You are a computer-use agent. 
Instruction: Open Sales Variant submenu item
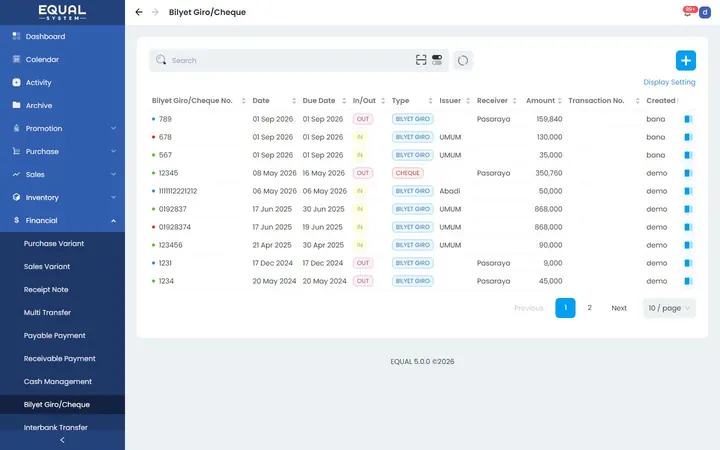point(47,266)
